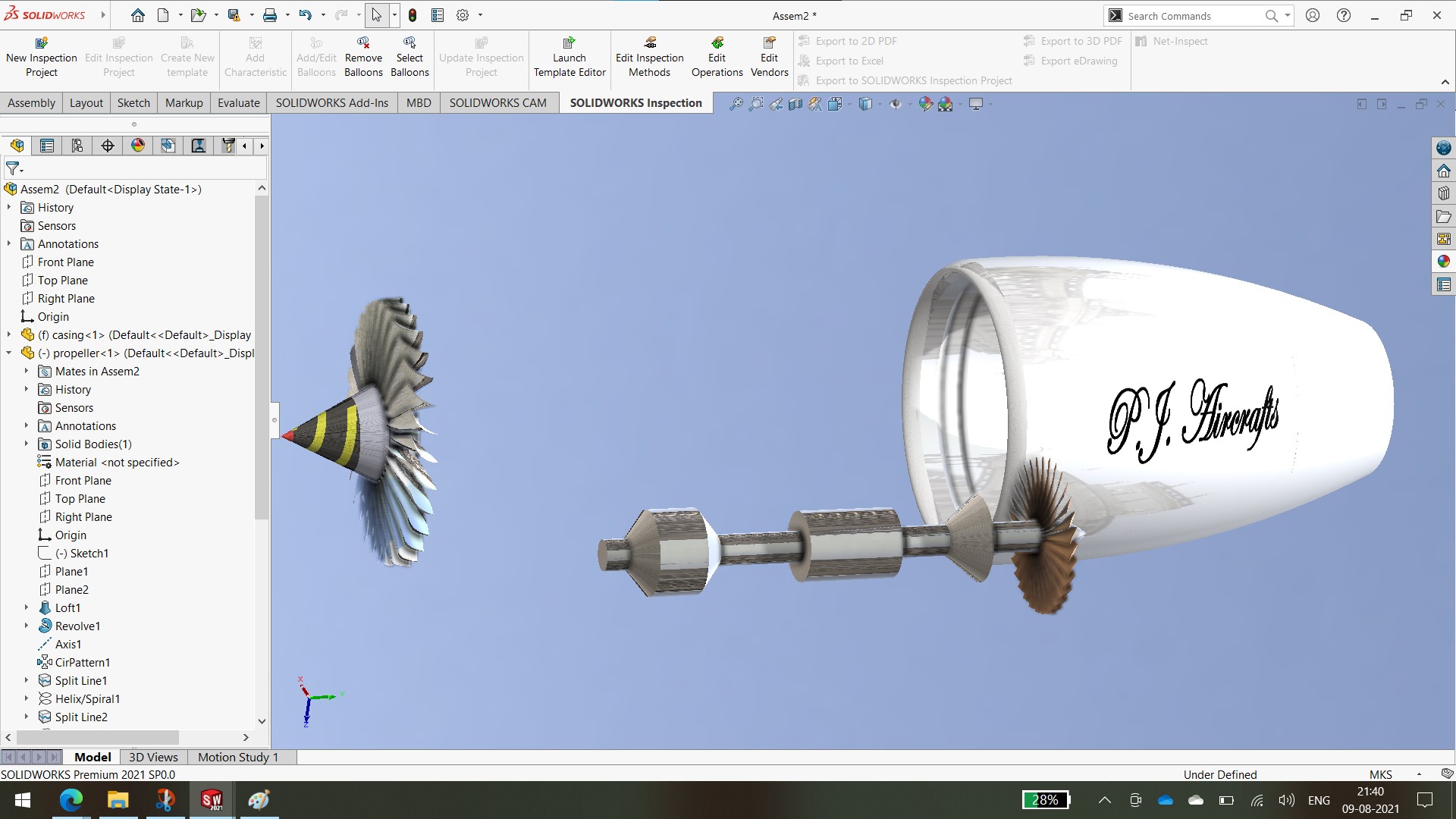
Task: Switch to SOLIDWORKS CAM tab
Action: click(x=497, y=103)
